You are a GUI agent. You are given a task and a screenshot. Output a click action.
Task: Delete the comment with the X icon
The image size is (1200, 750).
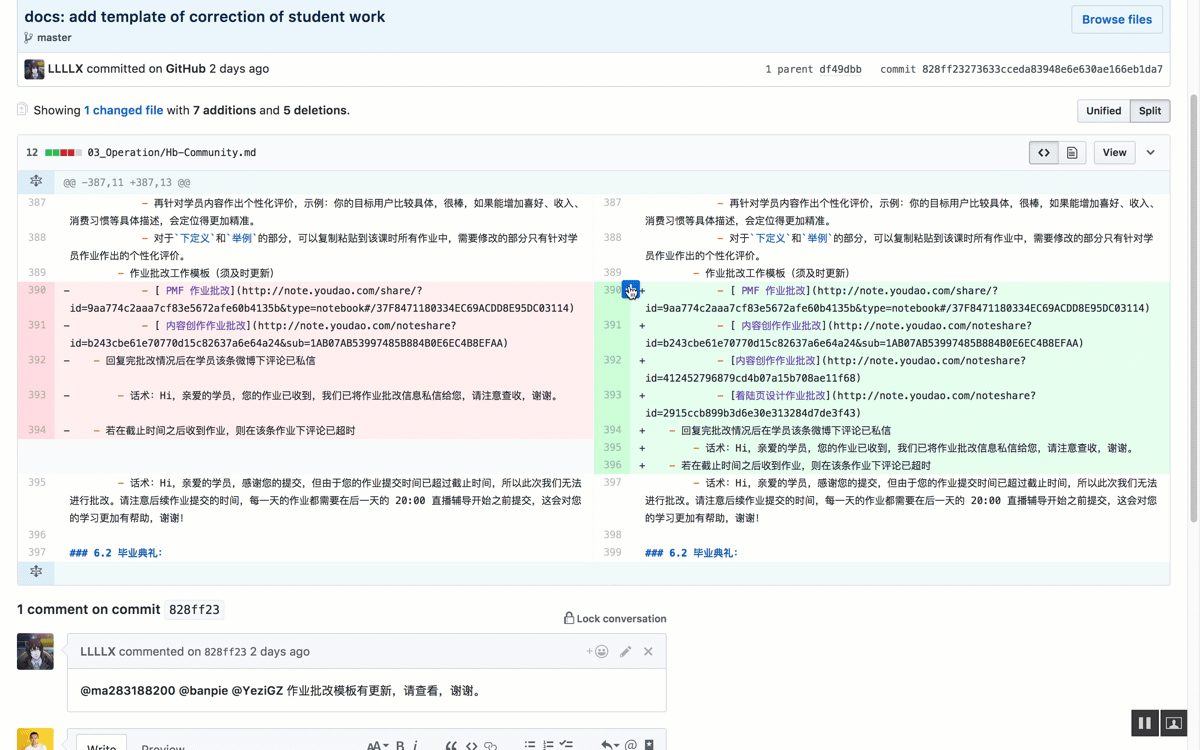pyautogui.click(x=648, y=652)
